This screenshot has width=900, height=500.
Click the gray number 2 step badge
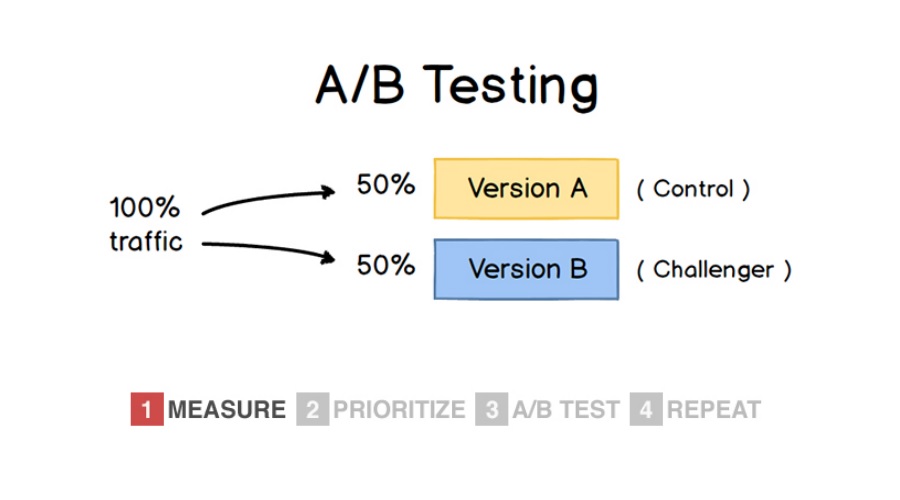(x=313, y=409)
